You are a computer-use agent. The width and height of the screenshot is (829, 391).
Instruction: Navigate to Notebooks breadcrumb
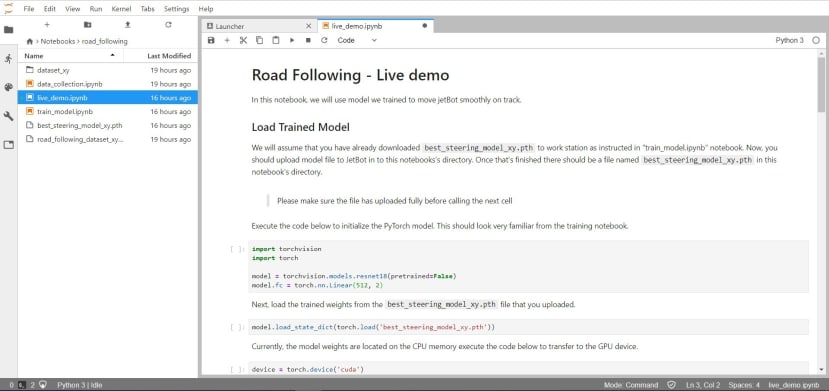(x=58, y=41)
